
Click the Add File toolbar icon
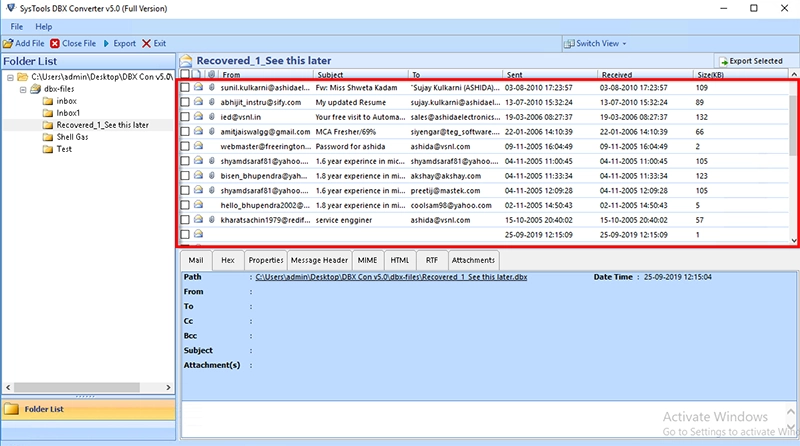click(8, 44)
